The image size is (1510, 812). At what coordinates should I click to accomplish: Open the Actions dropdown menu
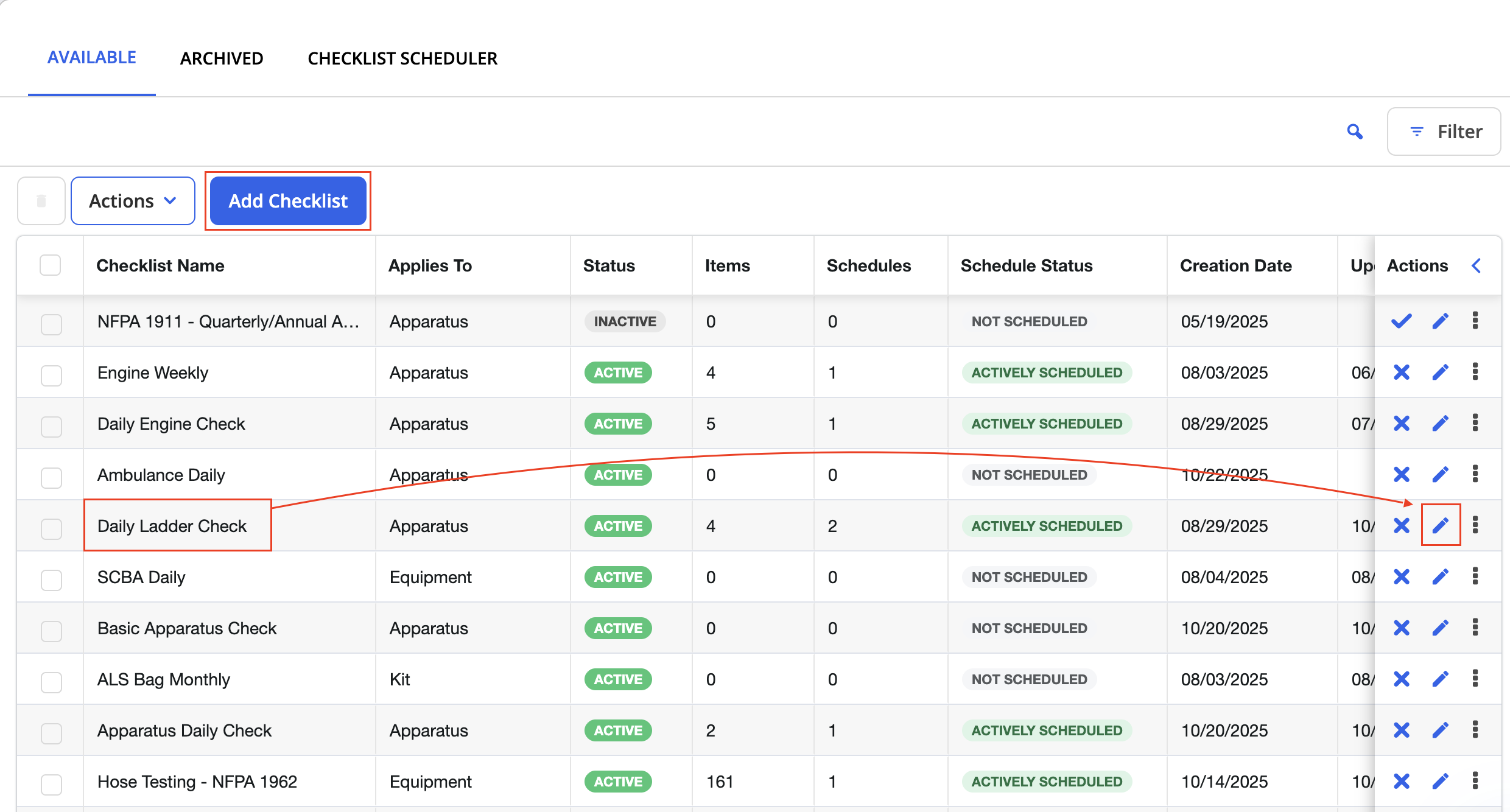(x=133, y=201)
